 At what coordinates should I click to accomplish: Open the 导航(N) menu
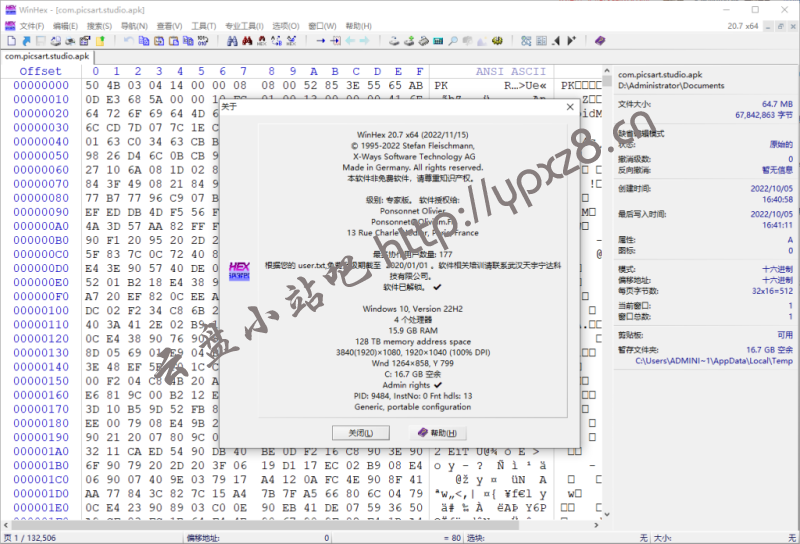click(134, 26)
